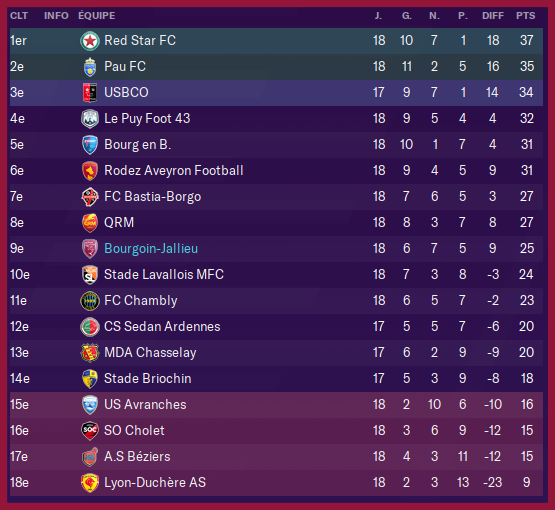The image size is (555, 510).
Task: Click the ÉQUIPE column header
Action: click(x=97, y=16)
